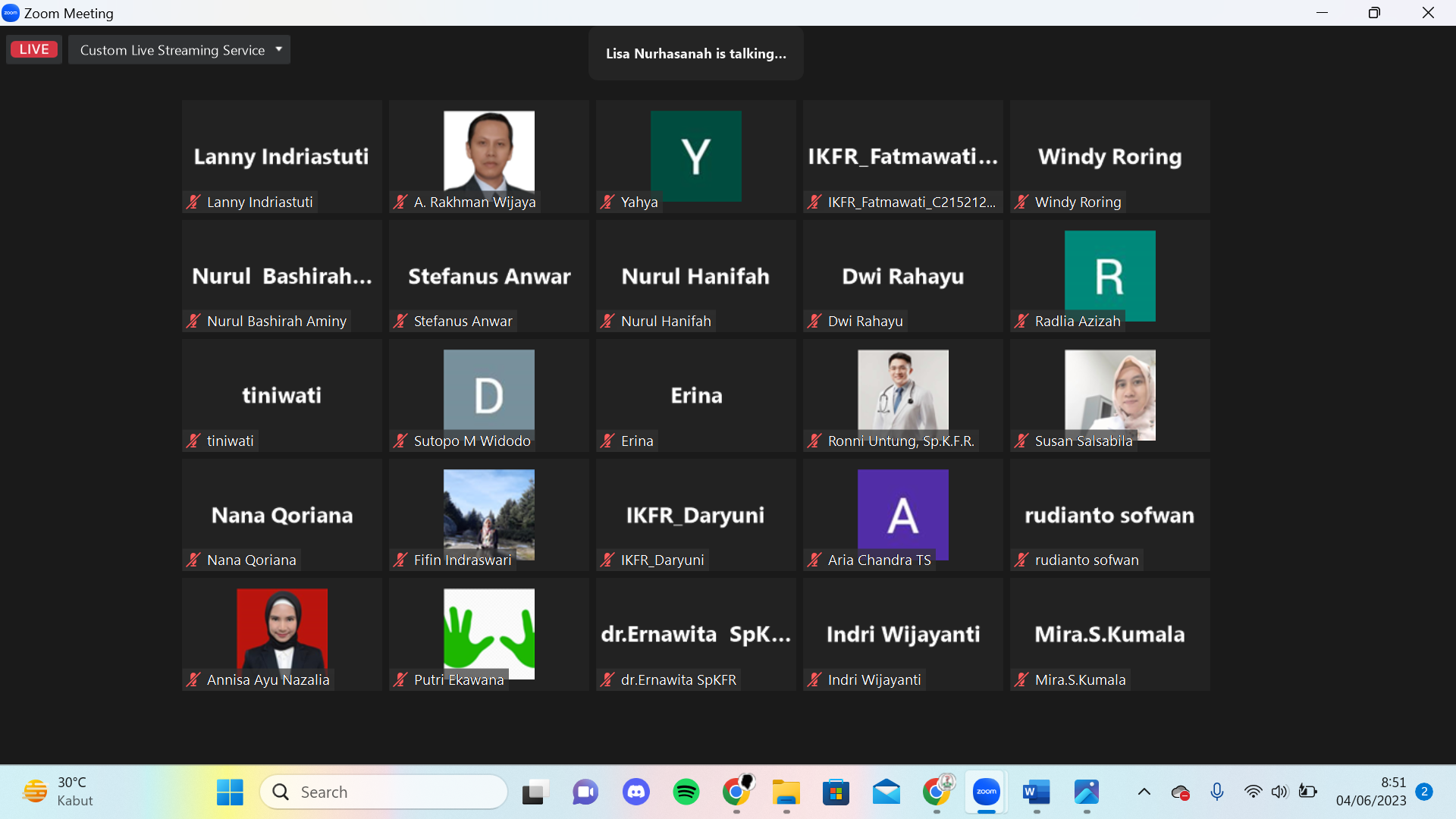Show hidden system tray icons chevron
This screenshot has width=1456, height=819.
click(x=1144, y=792)
